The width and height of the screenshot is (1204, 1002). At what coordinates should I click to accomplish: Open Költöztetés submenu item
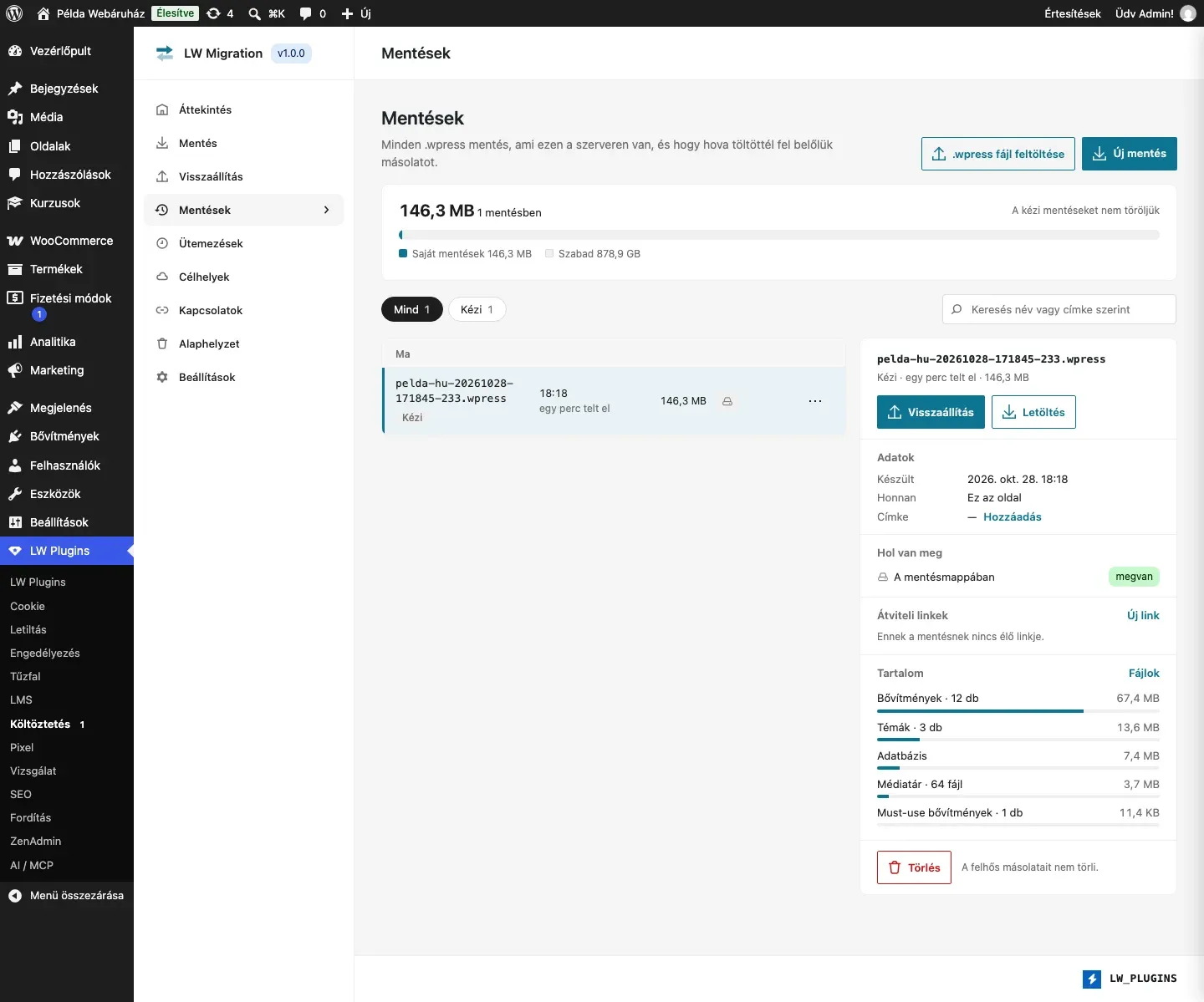click(67, 724)
